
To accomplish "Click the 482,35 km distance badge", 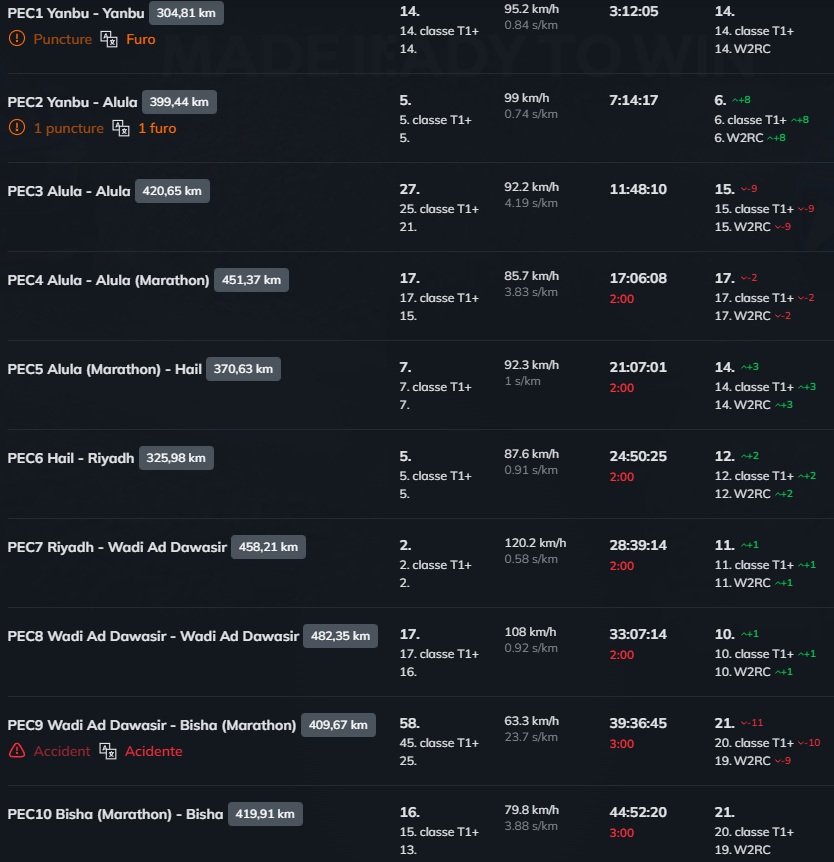I will (x=340, y=636).
